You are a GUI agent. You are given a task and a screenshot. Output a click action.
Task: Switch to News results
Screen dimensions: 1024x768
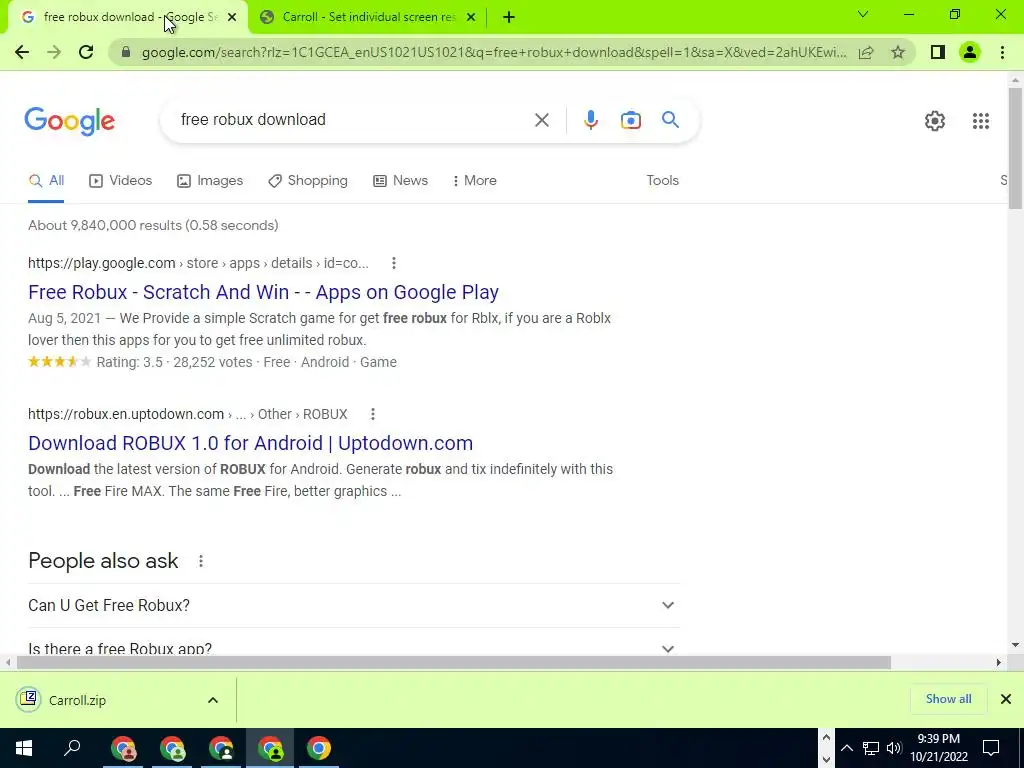[x=400, y=180]
